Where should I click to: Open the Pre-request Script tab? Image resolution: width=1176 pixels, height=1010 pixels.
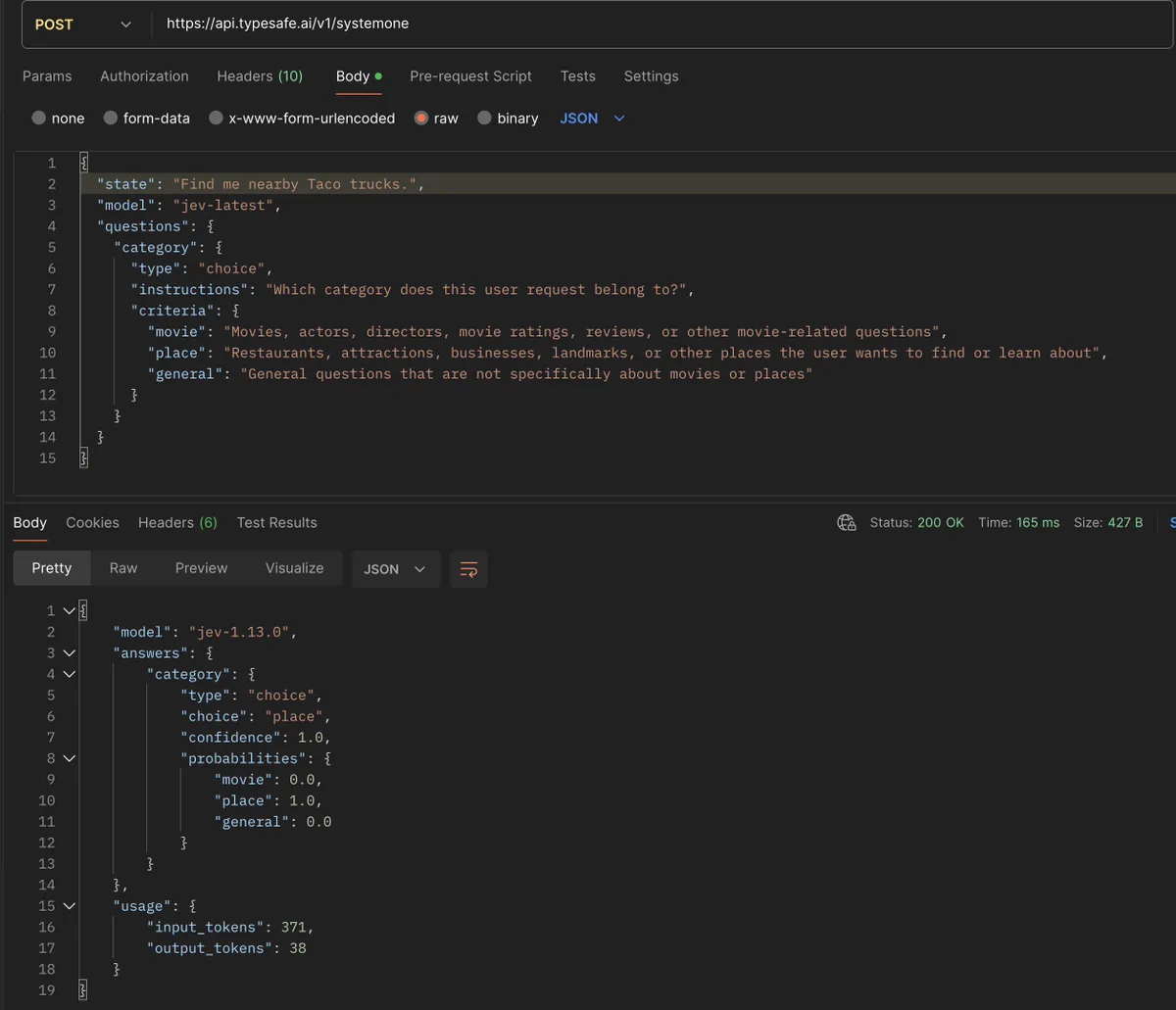(x=470, y=76)
